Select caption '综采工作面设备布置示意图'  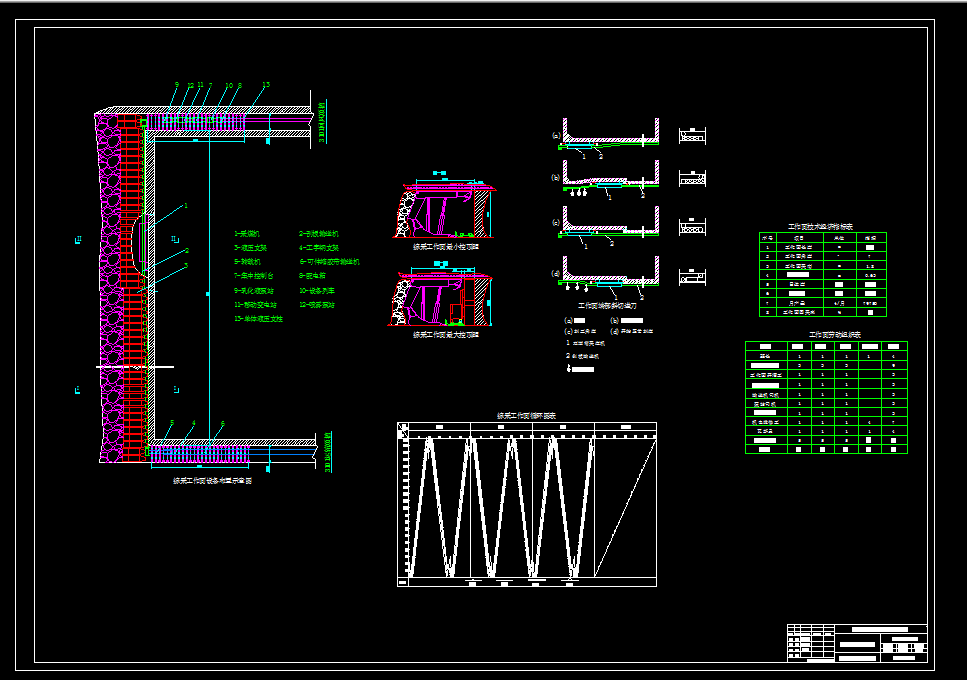click(212, 481)
